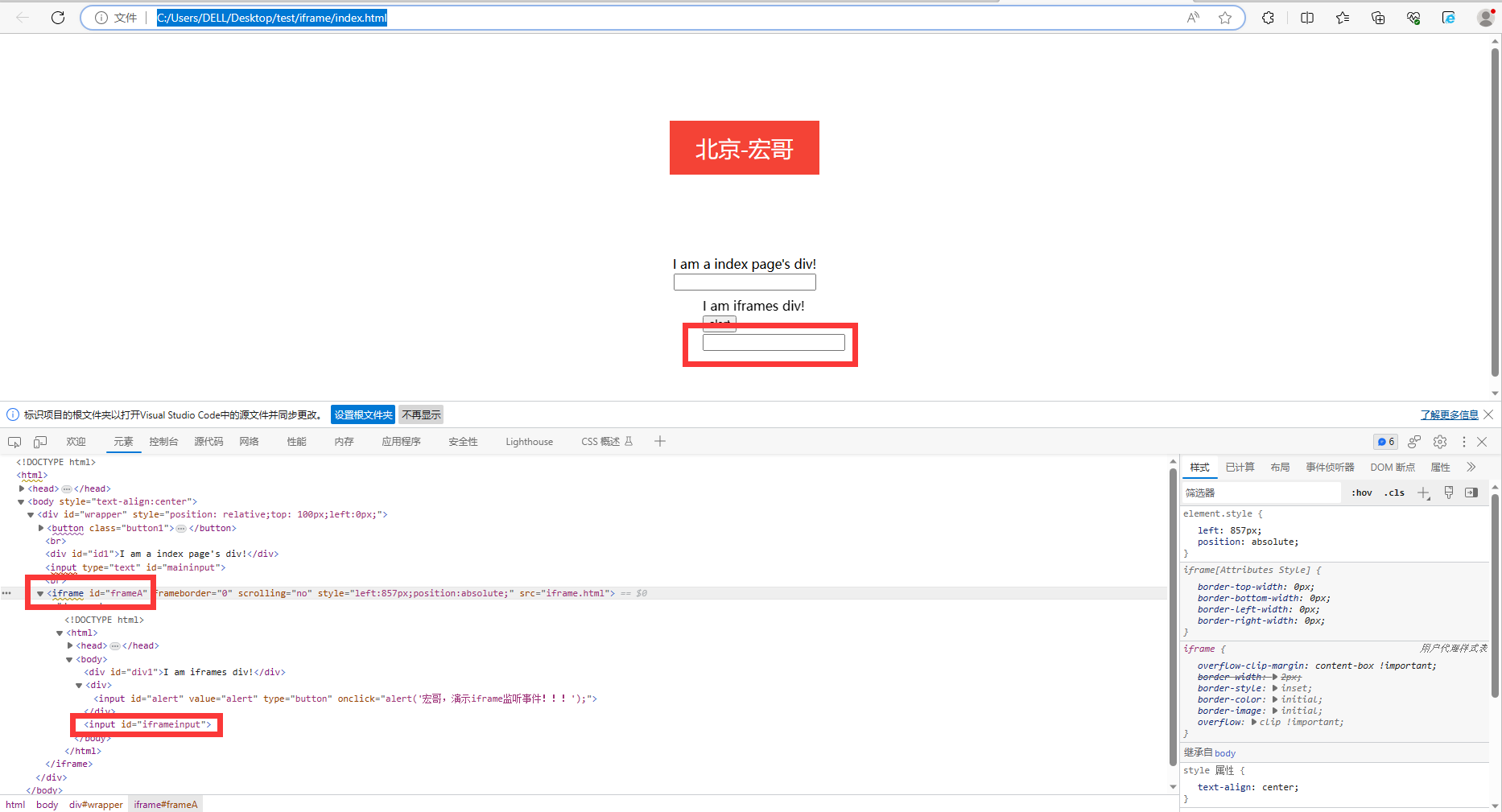Click new style rule plus icon
Viewport: 1502px width, 812px height.
pyautogui.click(x=1424, y=493)
